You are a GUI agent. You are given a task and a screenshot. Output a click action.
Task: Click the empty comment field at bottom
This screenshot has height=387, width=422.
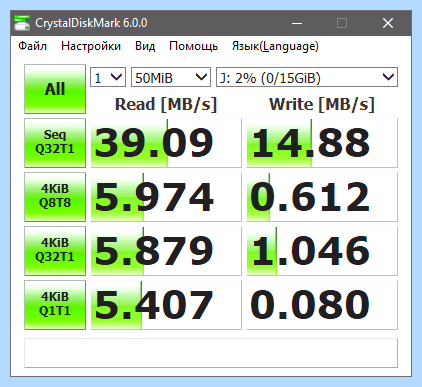click(x=211, y=353)
